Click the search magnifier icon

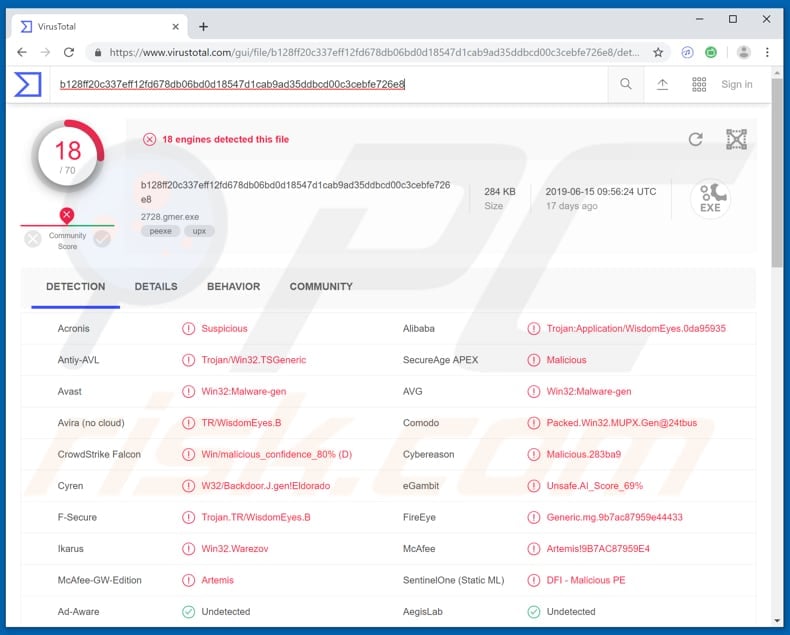point(626,84)
